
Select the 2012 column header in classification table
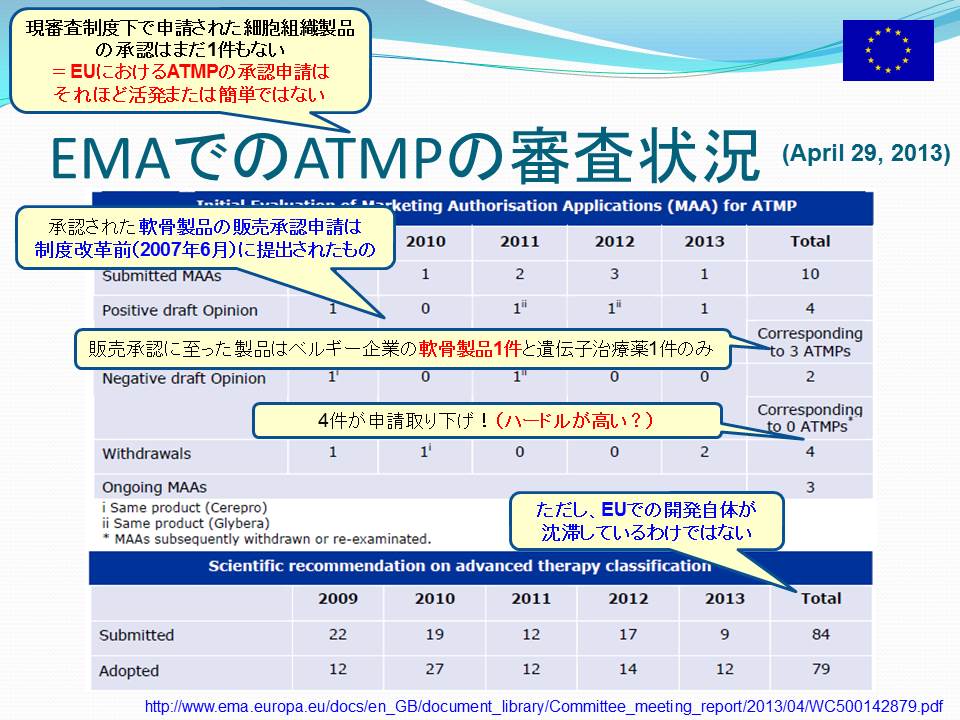click(x=628, y=598)
